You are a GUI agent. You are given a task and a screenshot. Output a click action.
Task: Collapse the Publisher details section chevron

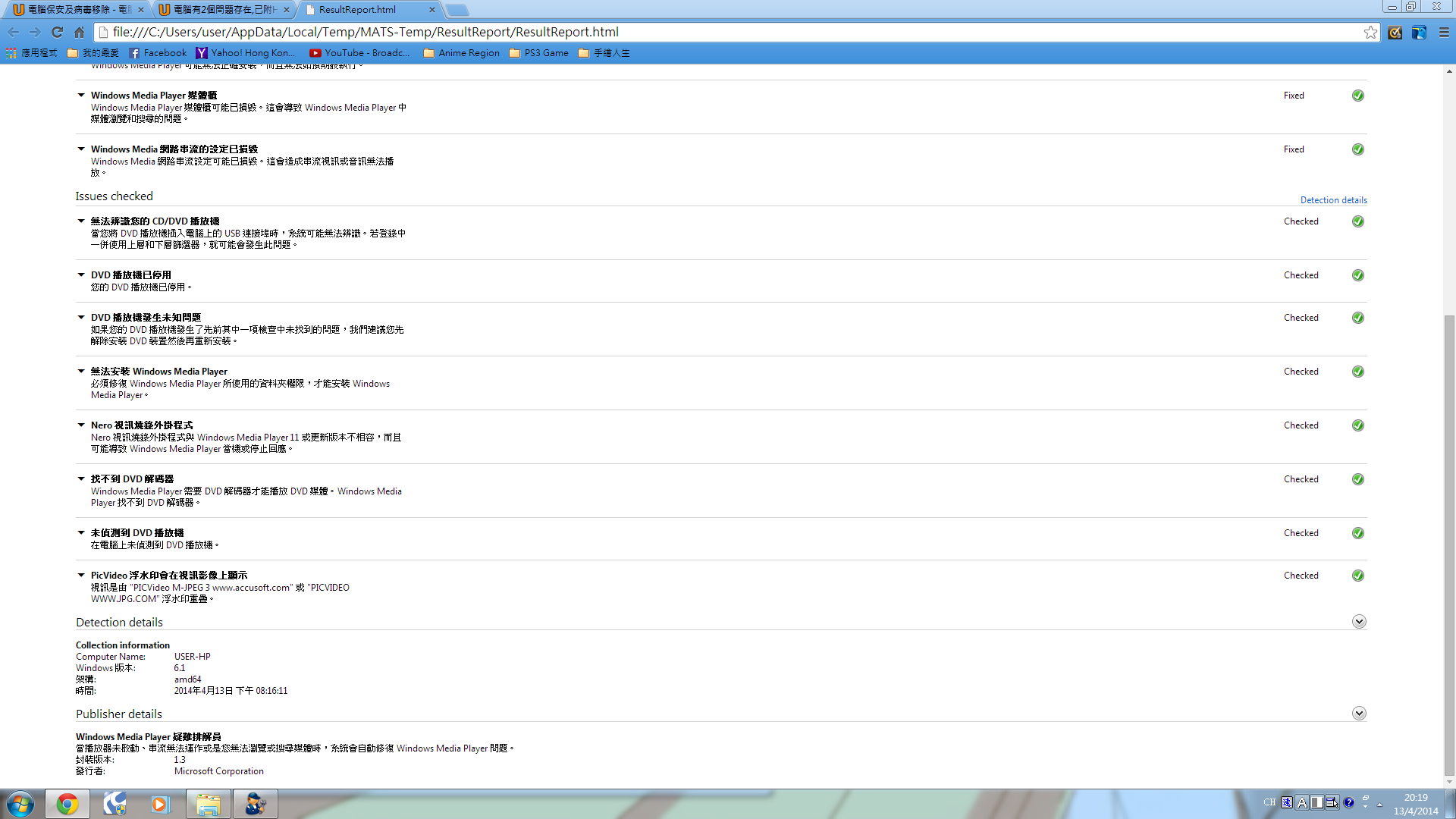coord(1359,714)
